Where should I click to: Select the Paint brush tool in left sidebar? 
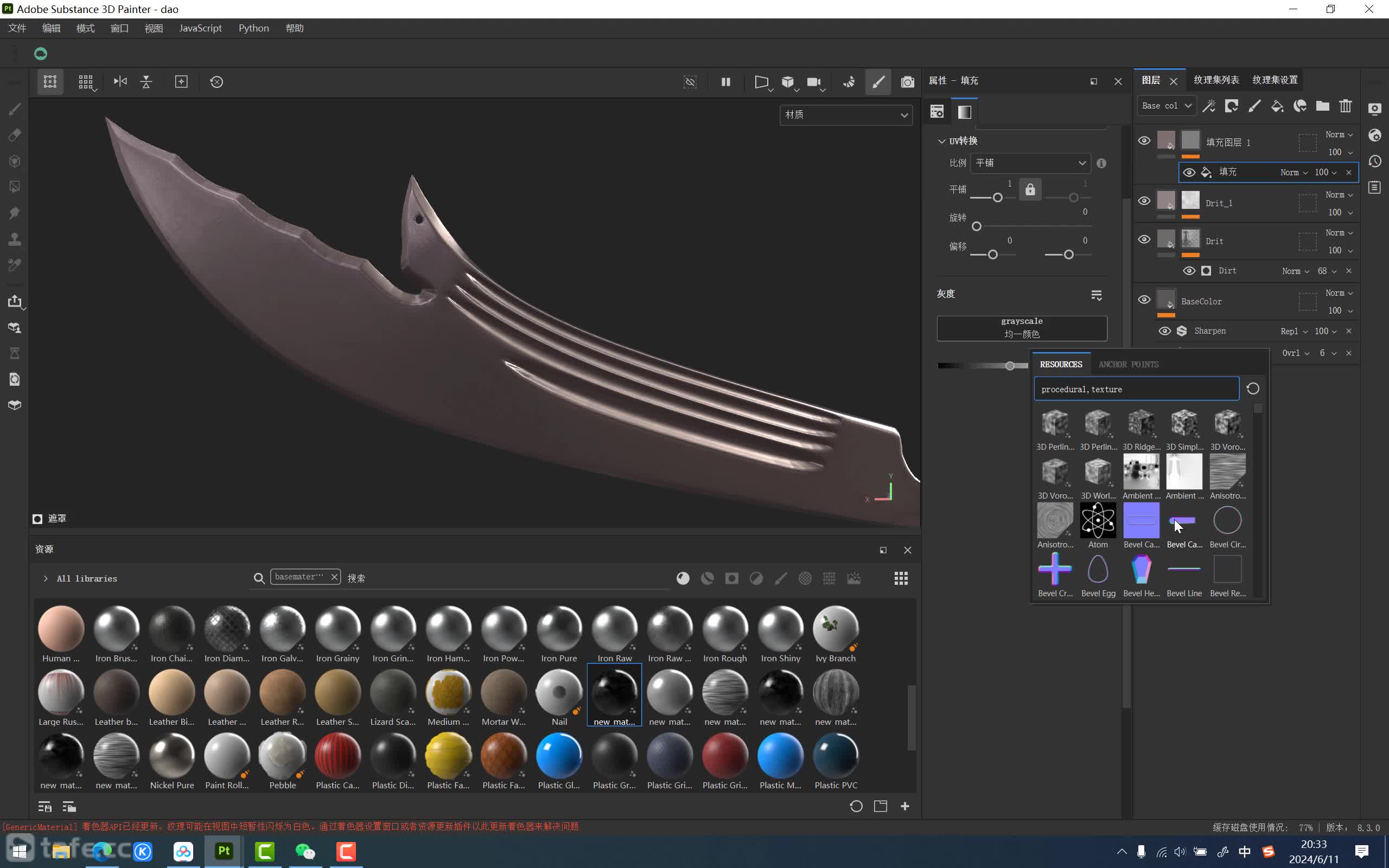[x=15, y=109]
